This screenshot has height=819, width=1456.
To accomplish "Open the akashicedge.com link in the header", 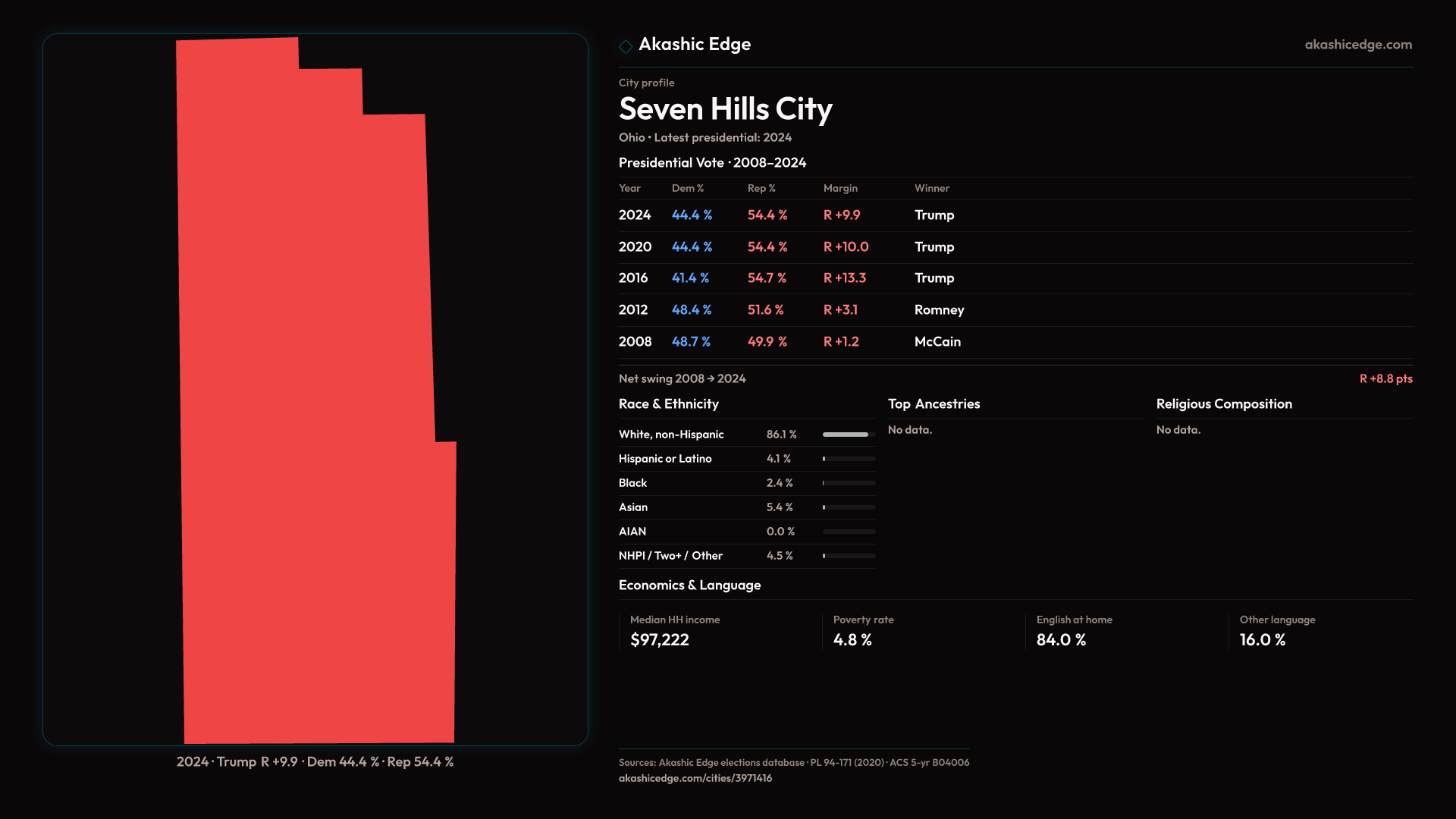I will click(1358, 45).
